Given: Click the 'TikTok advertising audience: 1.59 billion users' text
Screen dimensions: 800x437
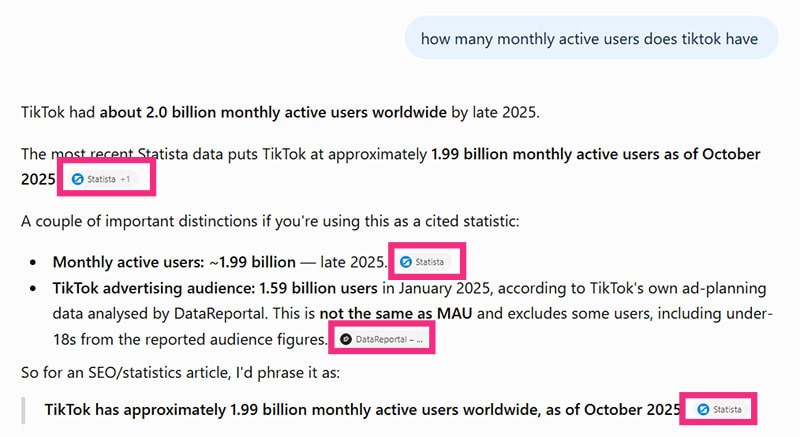Looking at the screenshot, I should [215, 288].
